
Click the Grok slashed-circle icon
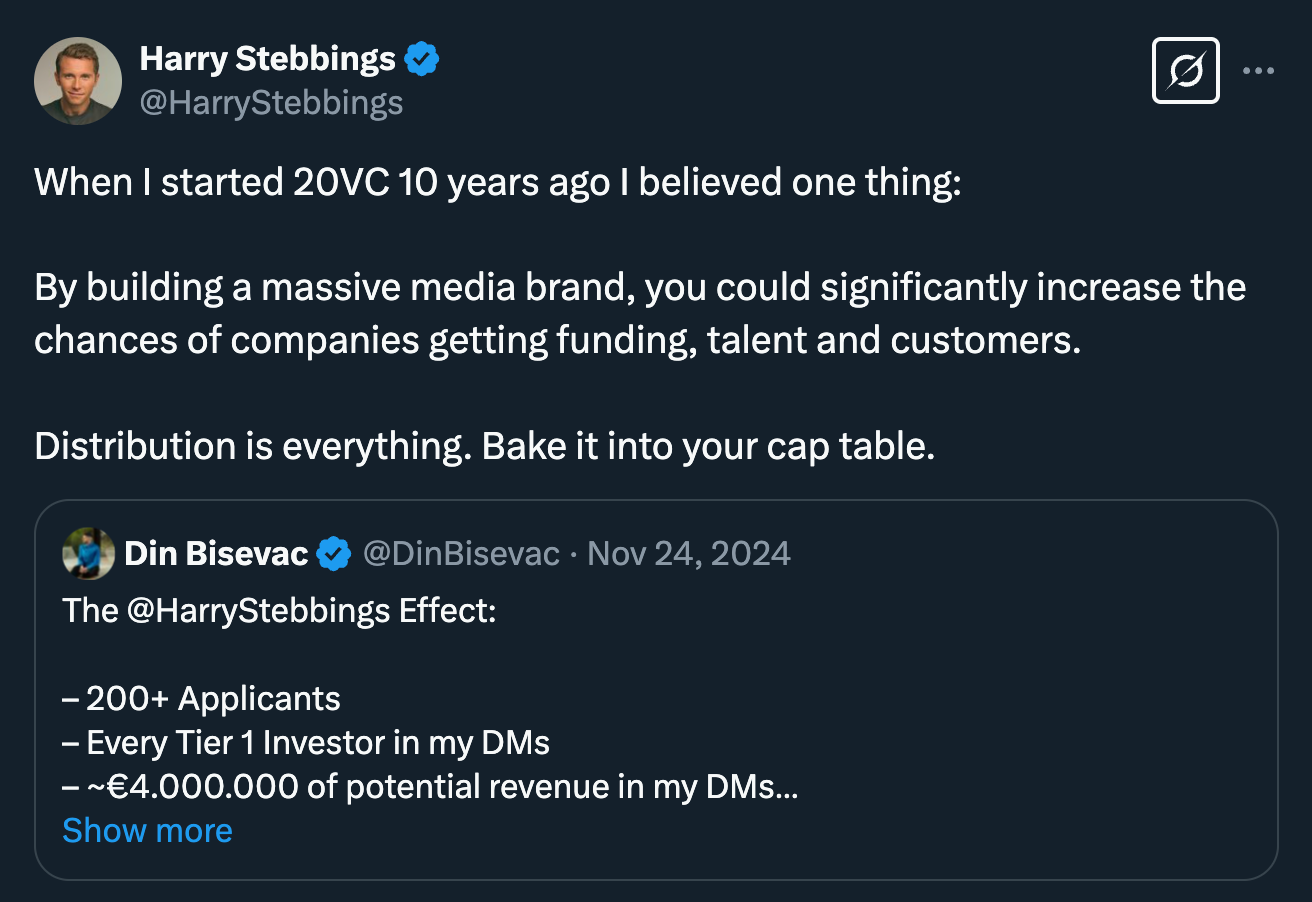(1185, 71)
